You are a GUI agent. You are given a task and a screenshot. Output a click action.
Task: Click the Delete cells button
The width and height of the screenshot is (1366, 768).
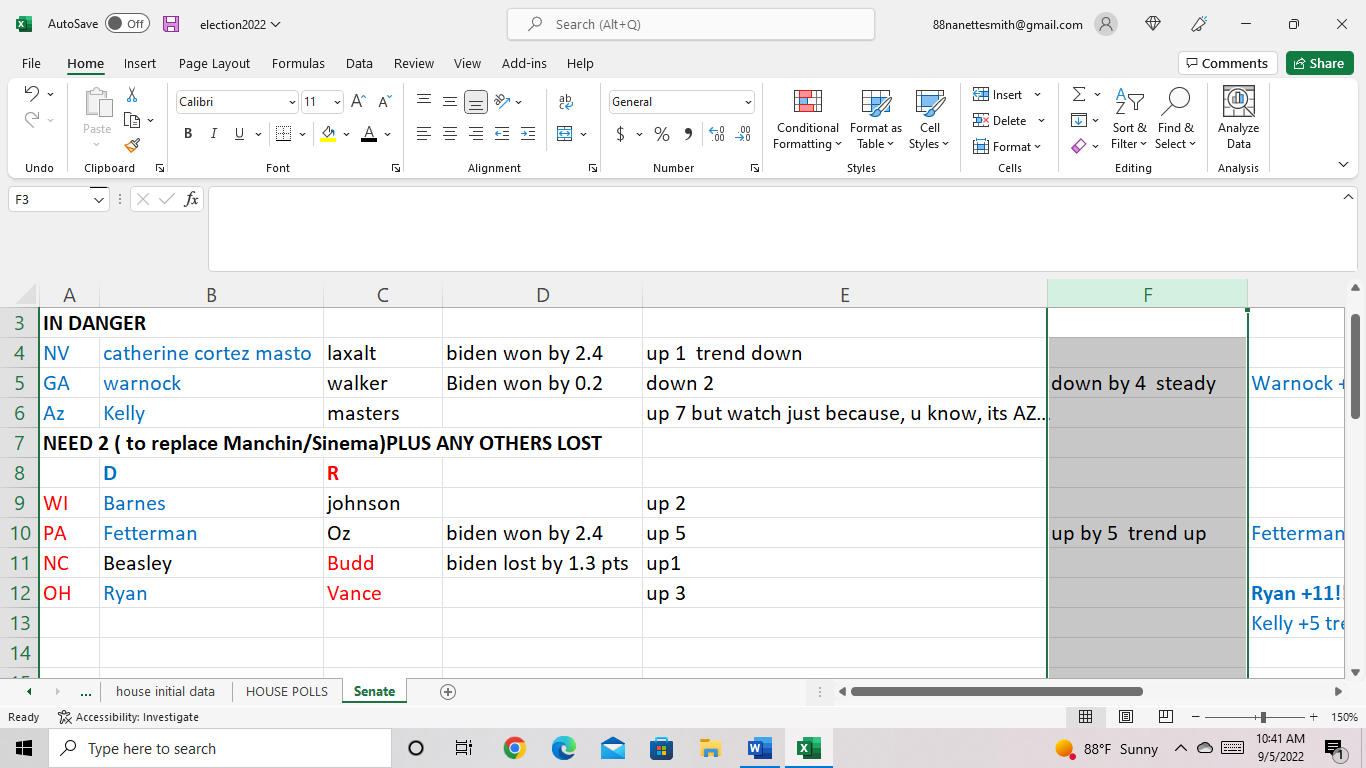coord(1009,121)
